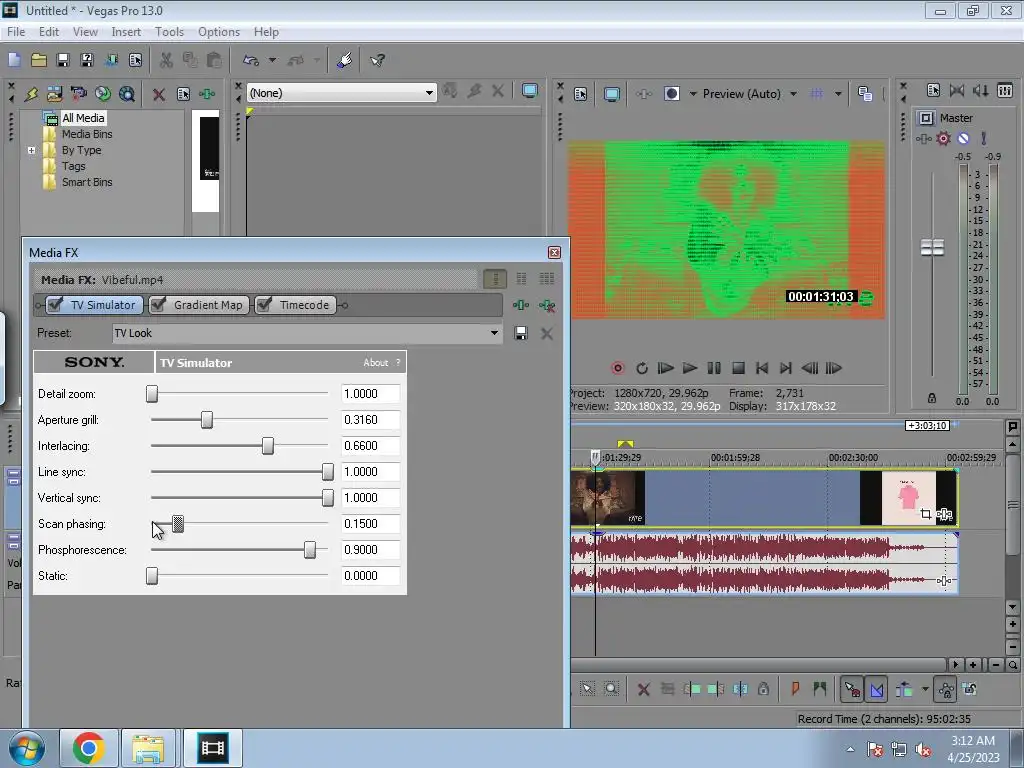Click the Go to End button in the preview
The height and width of the screenshot is (768, 1024).
786,368
